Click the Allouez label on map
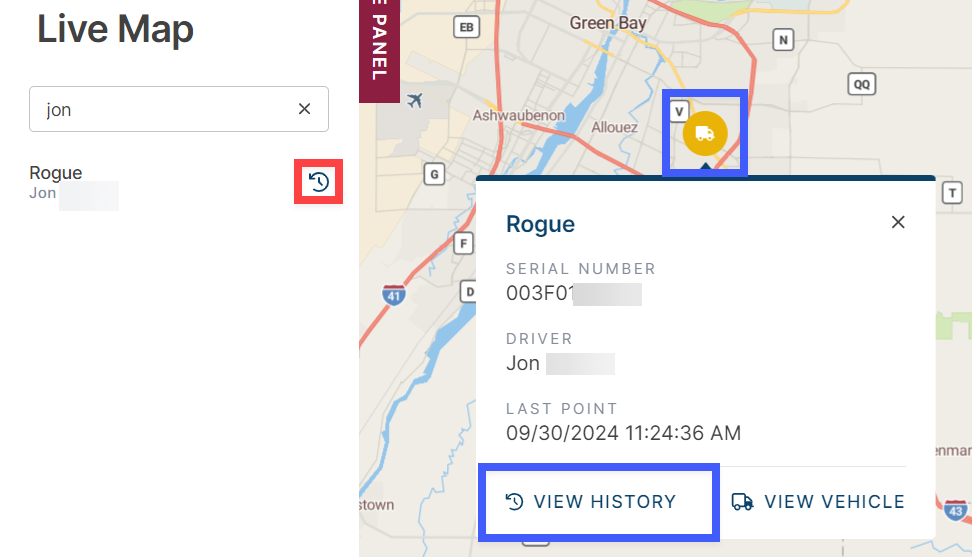 click(x=614, y=127)
